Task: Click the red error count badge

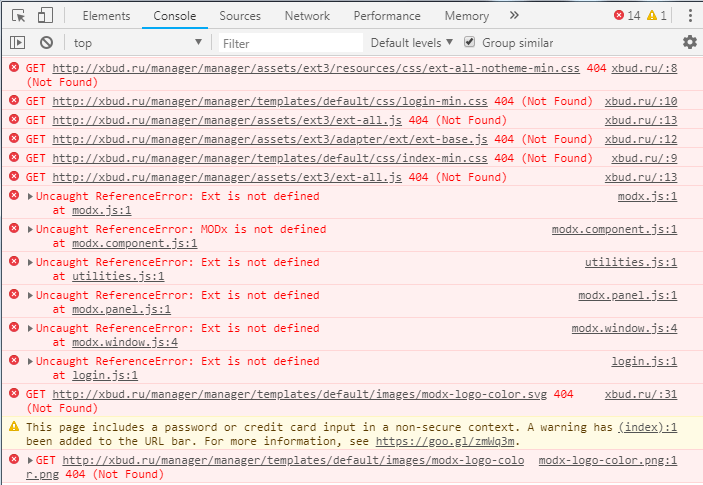Action: 627,16
